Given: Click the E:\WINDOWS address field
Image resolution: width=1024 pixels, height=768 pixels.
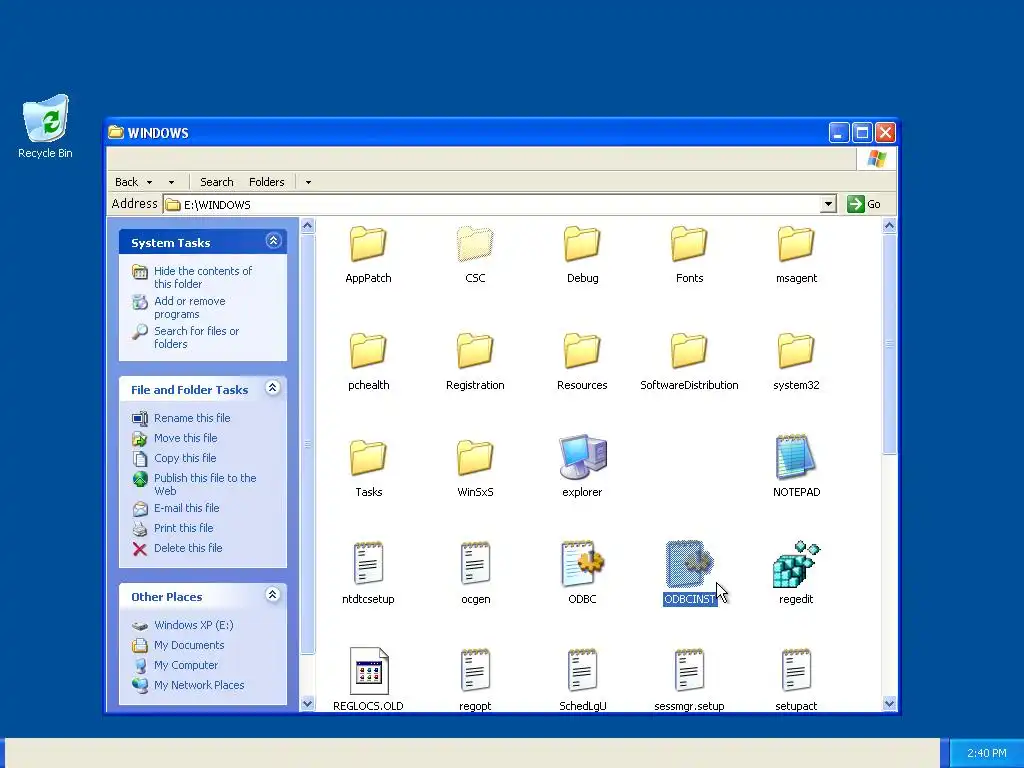Looking at the screenshot, I should [x=492, y=204].
